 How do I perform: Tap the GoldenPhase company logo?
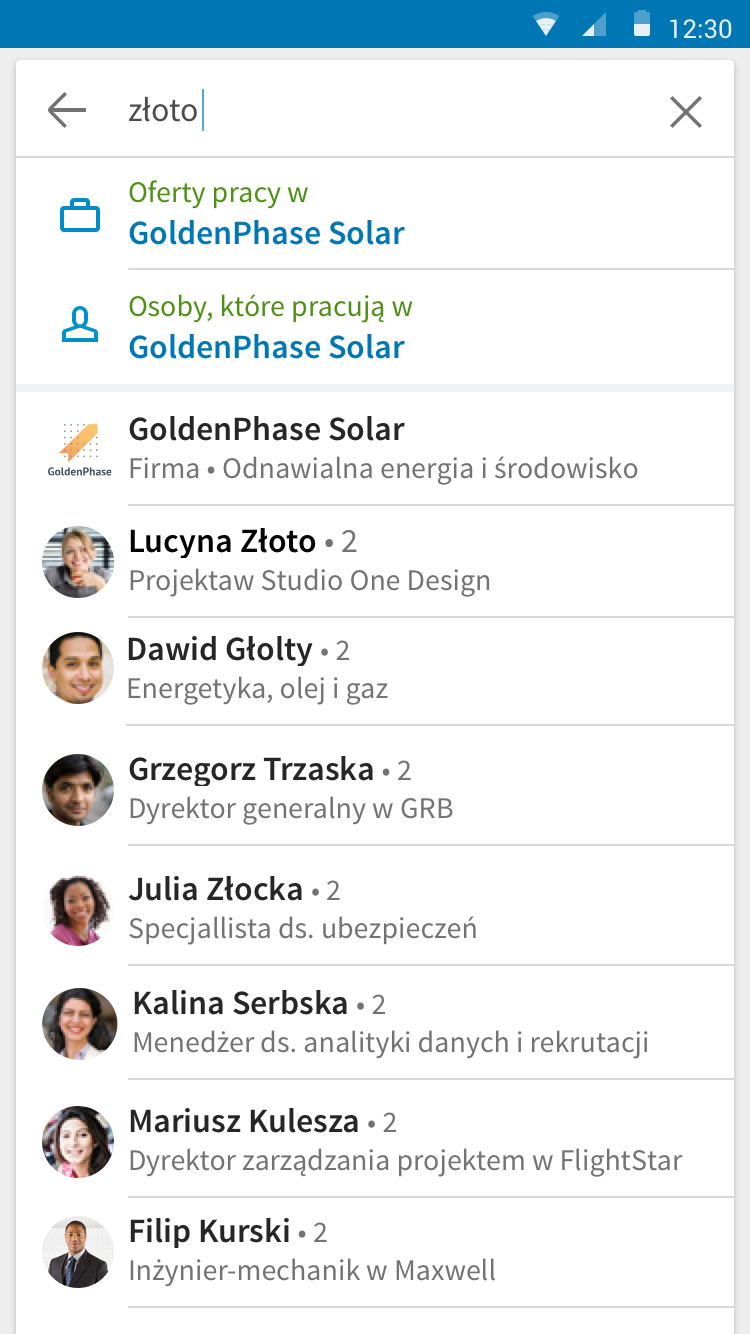(79, 448)
